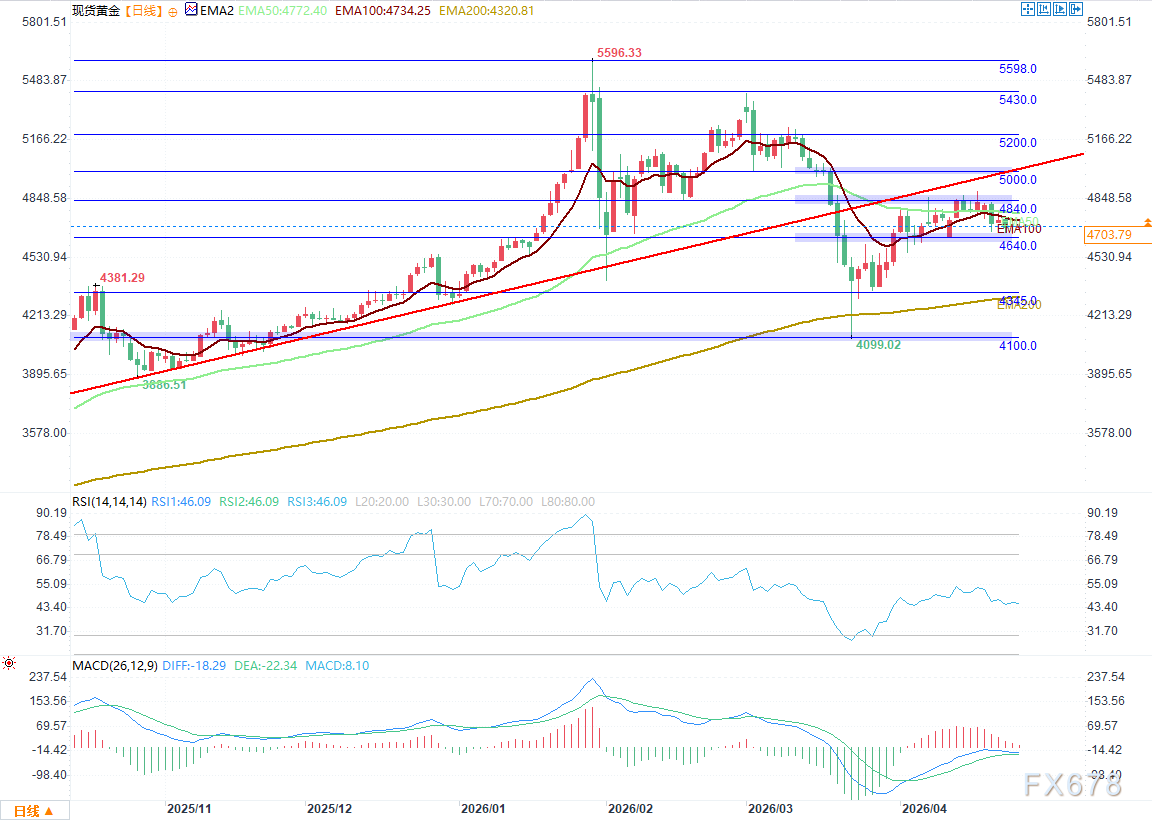Open MACD settings via the red sun icon
The width and height of the screenshot is (1152, 820).
pyautogui.click(x=9, y=663)
